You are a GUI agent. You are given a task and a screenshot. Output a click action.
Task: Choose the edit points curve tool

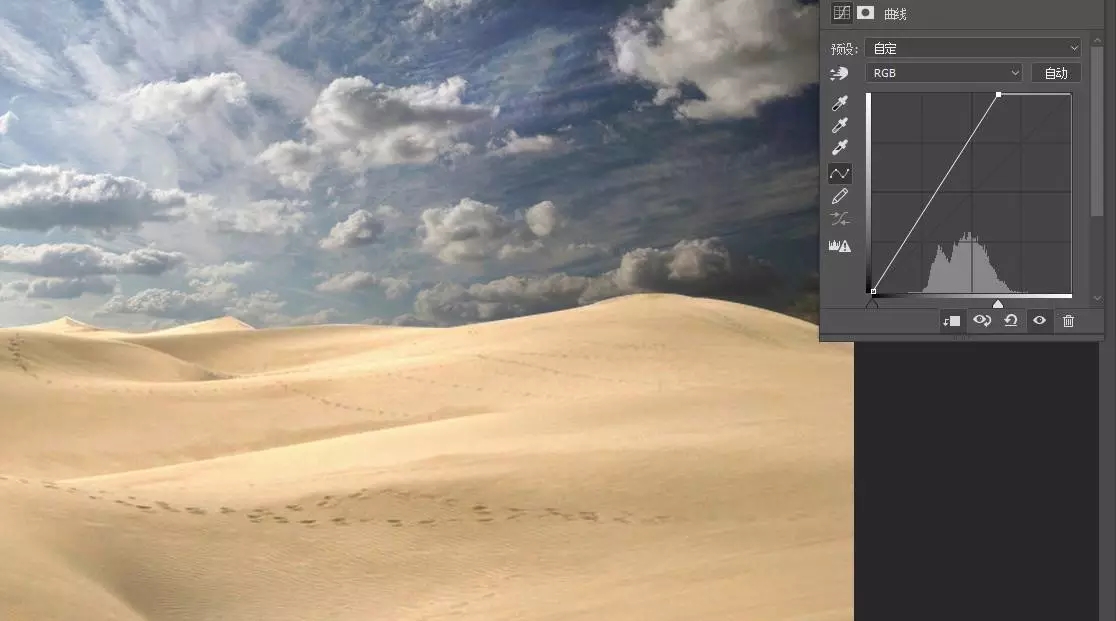click(x=840, y=173)
